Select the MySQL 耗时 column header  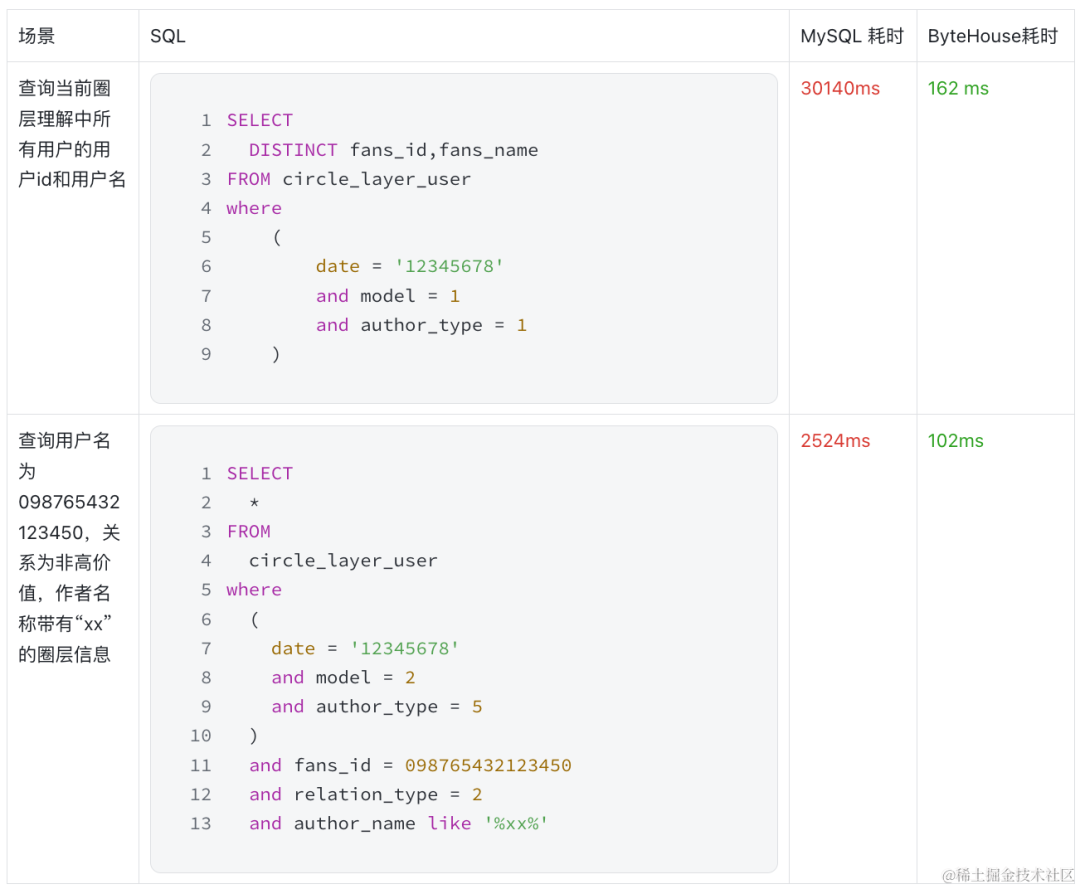pyautogui.click(x=851, y=36)
